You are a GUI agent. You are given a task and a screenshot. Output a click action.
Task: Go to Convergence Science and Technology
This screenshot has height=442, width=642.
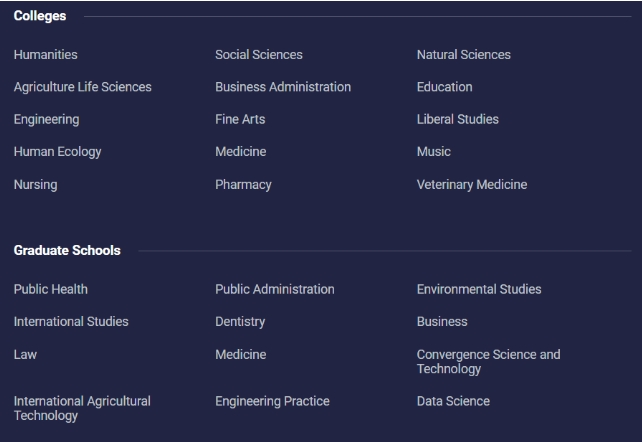pyautogui.click(x=488, y=361)
